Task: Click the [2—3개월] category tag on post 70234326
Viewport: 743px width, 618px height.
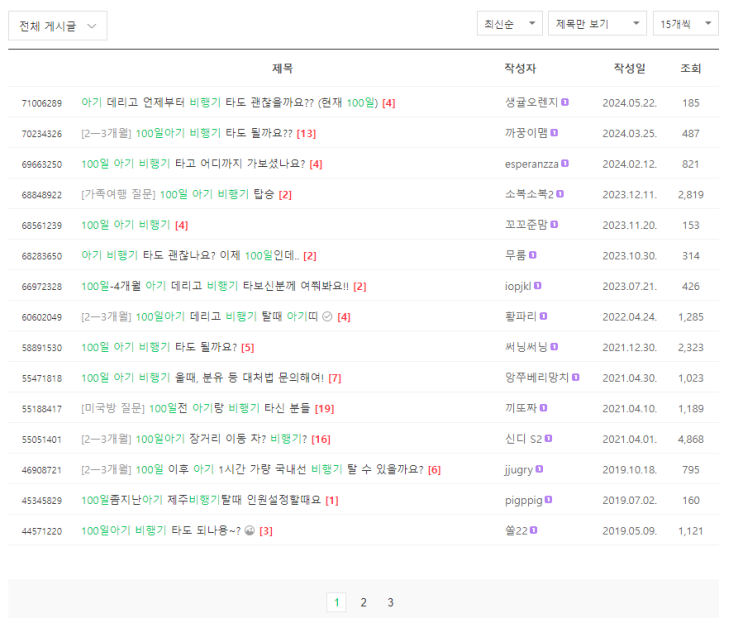Action: (x=107, y=133)
